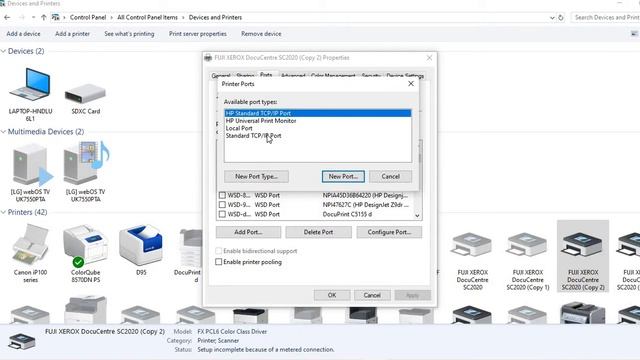The width and height of the screenshot is (640, 360).
Task: Click OK in the Properties window
Action: point(332,295)
